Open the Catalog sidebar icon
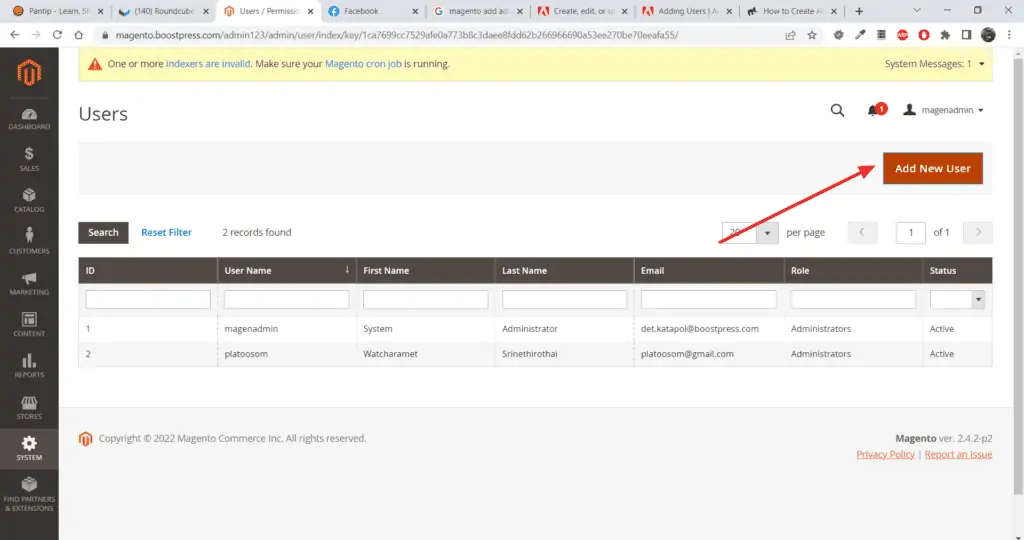This screenshot has height=540, width=1024. (x=29, y=201)
